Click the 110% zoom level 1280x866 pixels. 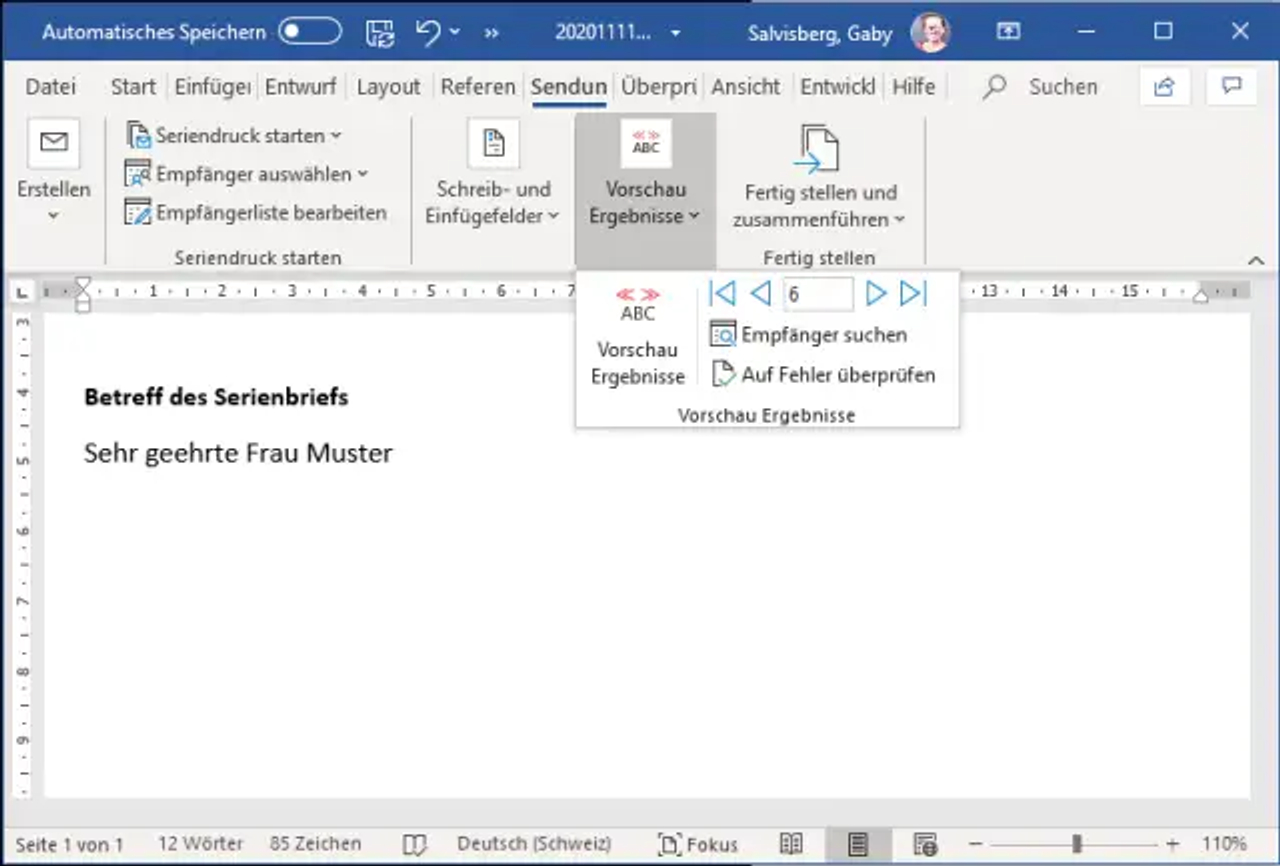1224,845
